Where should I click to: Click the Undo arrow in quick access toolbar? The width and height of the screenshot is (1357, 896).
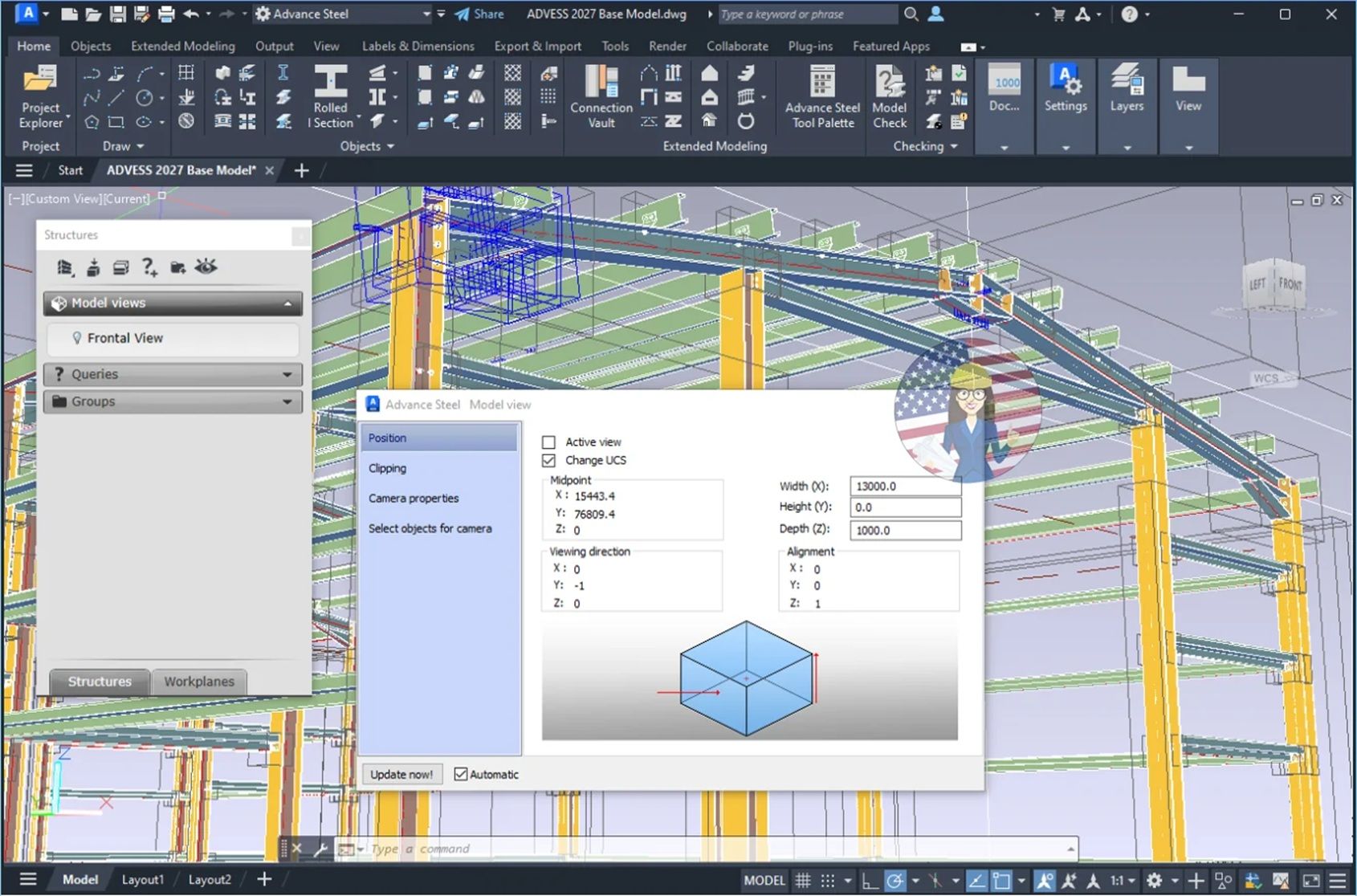pos(191,14)
